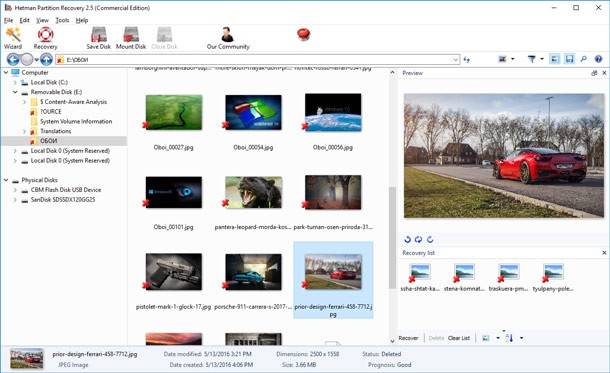
Task: Start the Recovery lifebuoy tool
Action: click(x=45, y=38)
